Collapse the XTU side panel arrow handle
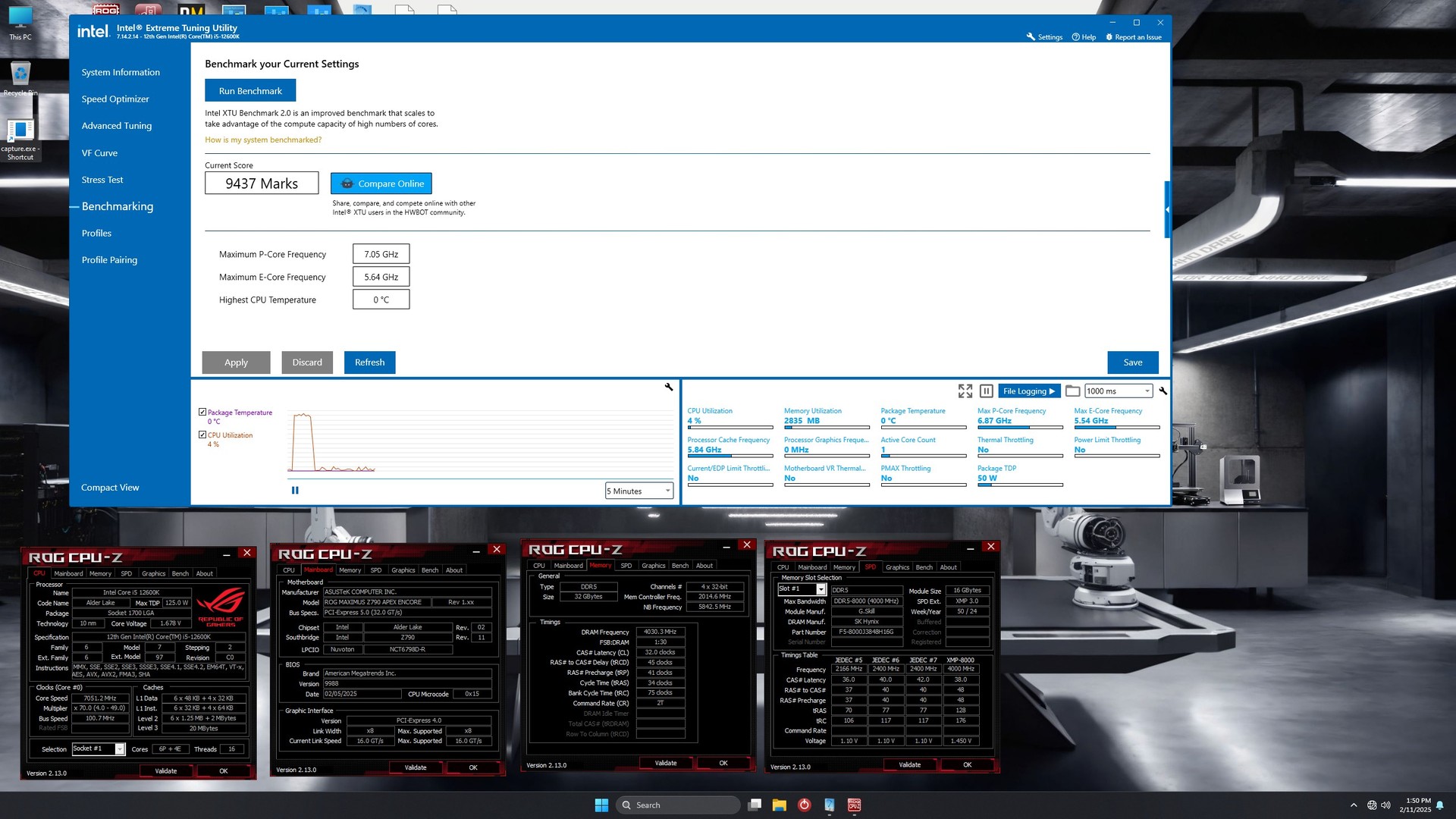This screenshot has width=1456, height=819. coord(1167,209)
